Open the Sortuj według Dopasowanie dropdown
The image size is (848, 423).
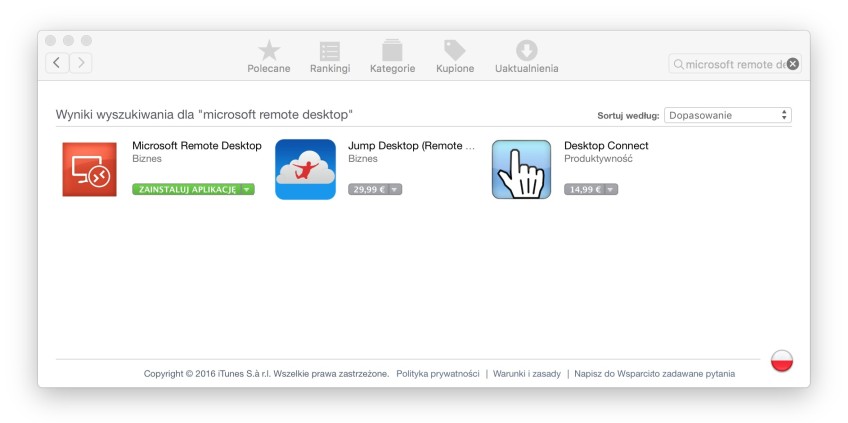pos(727,115)
